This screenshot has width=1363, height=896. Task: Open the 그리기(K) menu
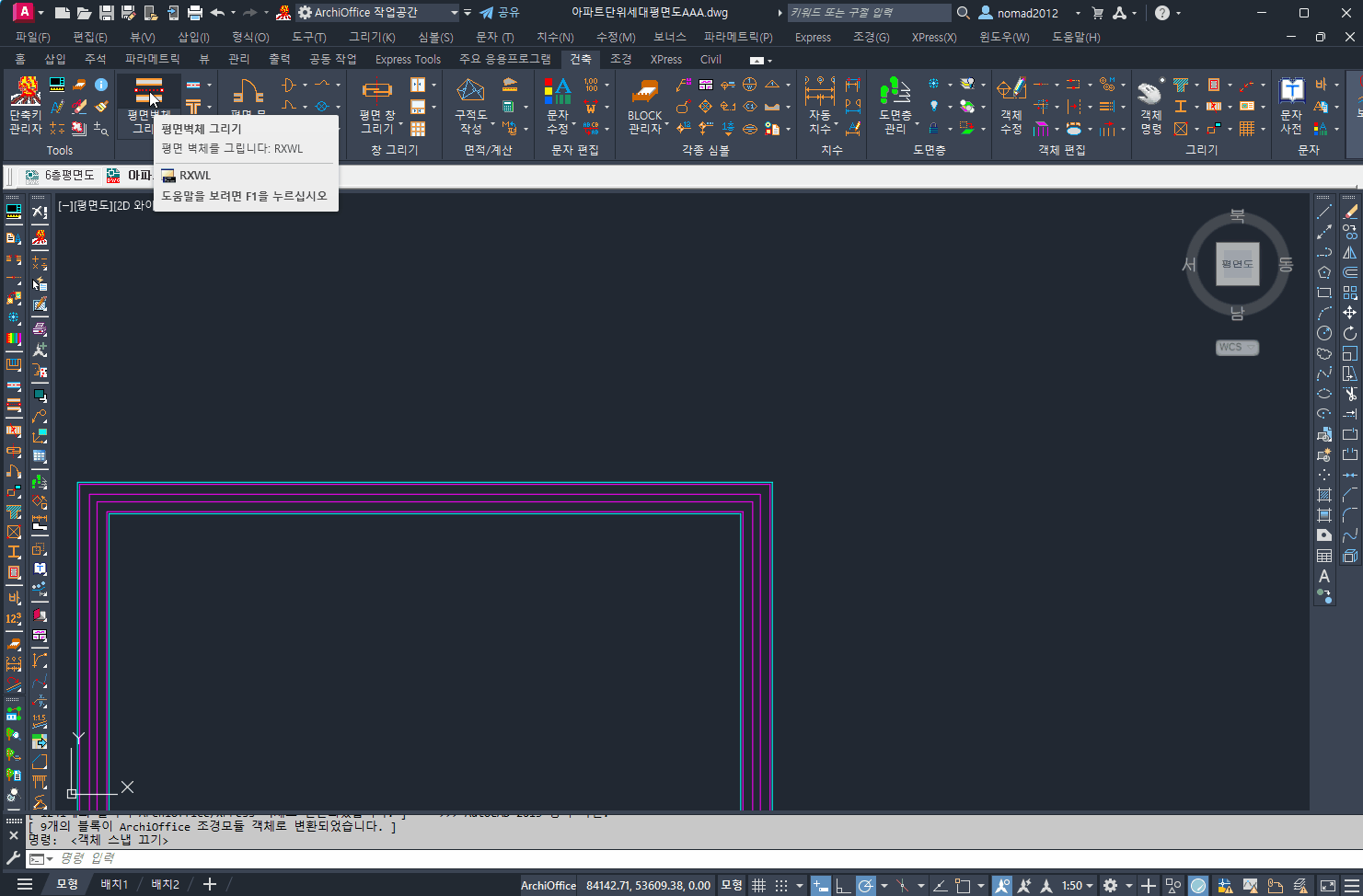tap(372, 37)
